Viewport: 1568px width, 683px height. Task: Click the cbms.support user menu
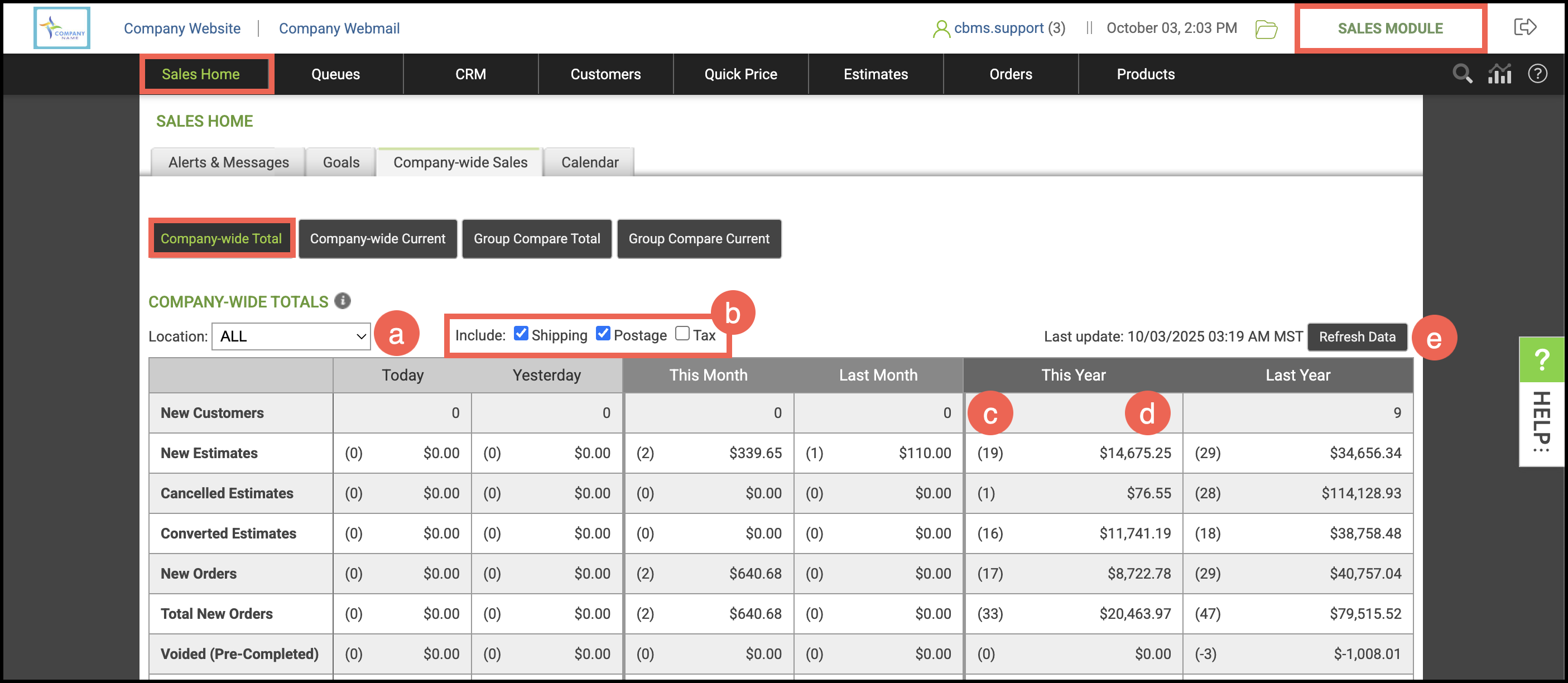999,28
